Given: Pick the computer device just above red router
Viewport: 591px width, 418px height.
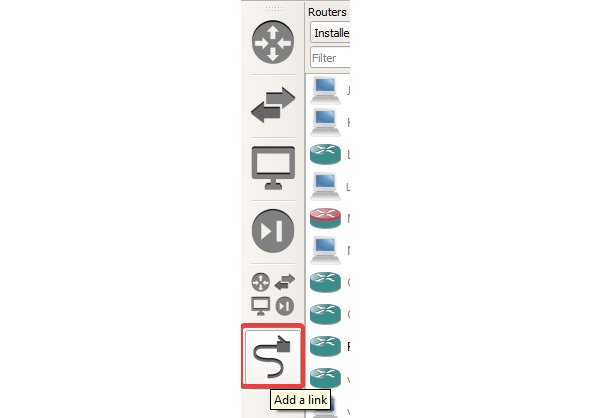Looking at the screenshot, I should (x=325, y=187).
